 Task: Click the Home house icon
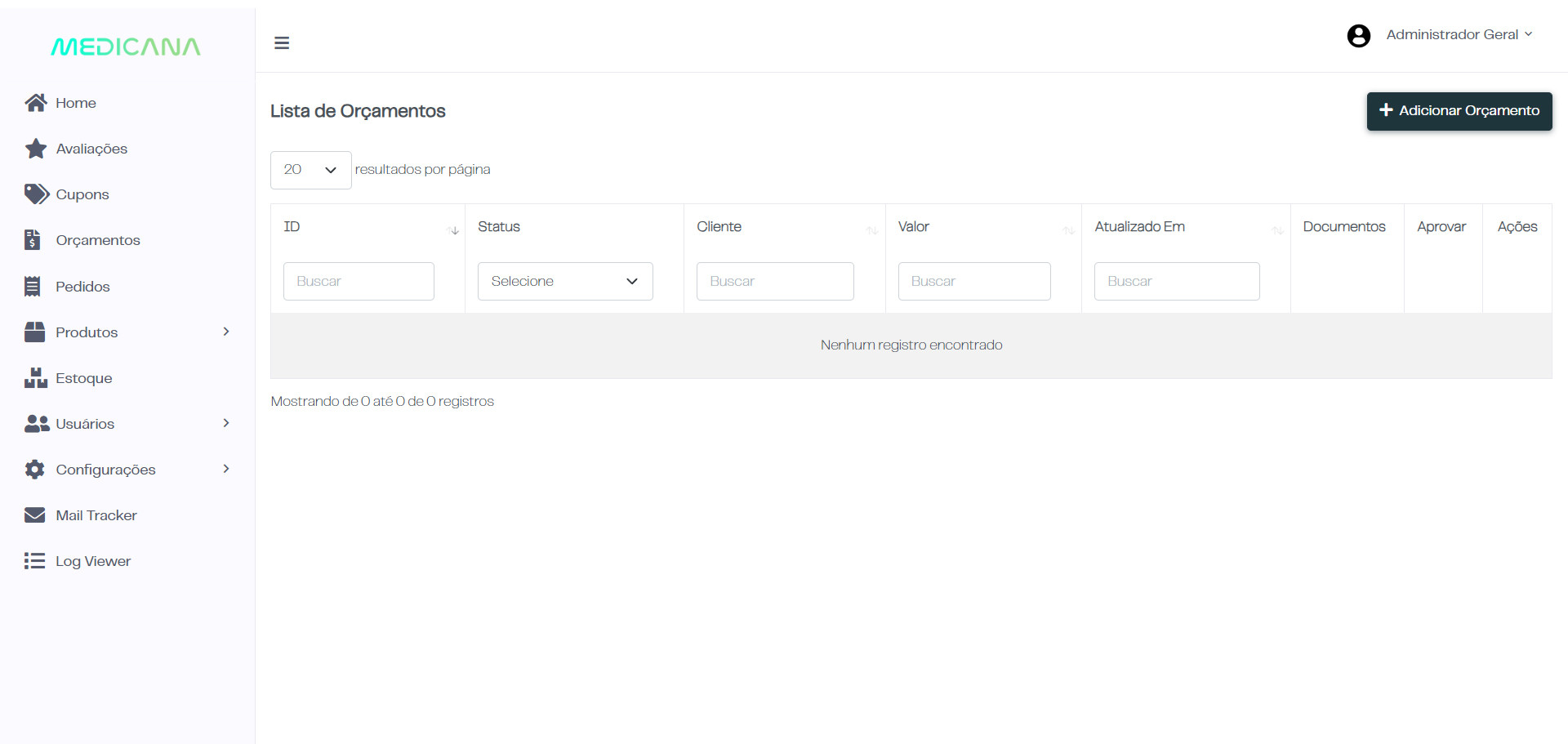click(35, 103)
